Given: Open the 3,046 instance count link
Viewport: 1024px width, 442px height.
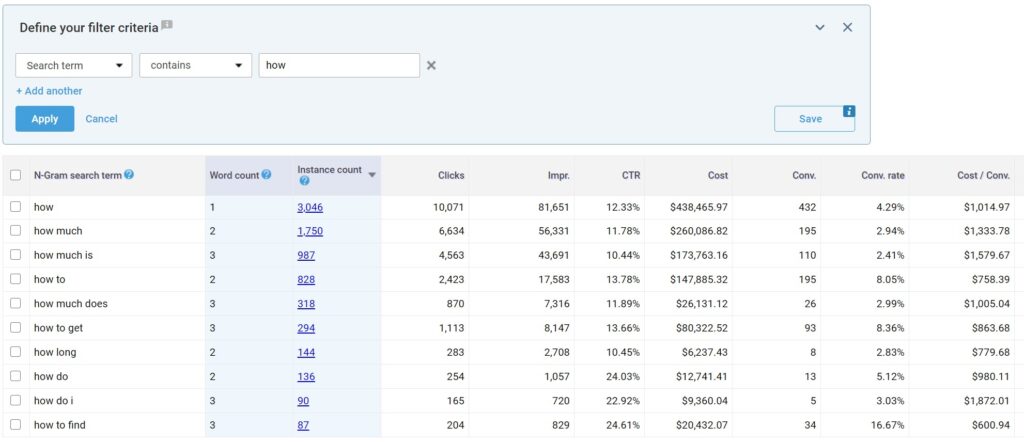Looking at the screenshot, I should (309, 207).
